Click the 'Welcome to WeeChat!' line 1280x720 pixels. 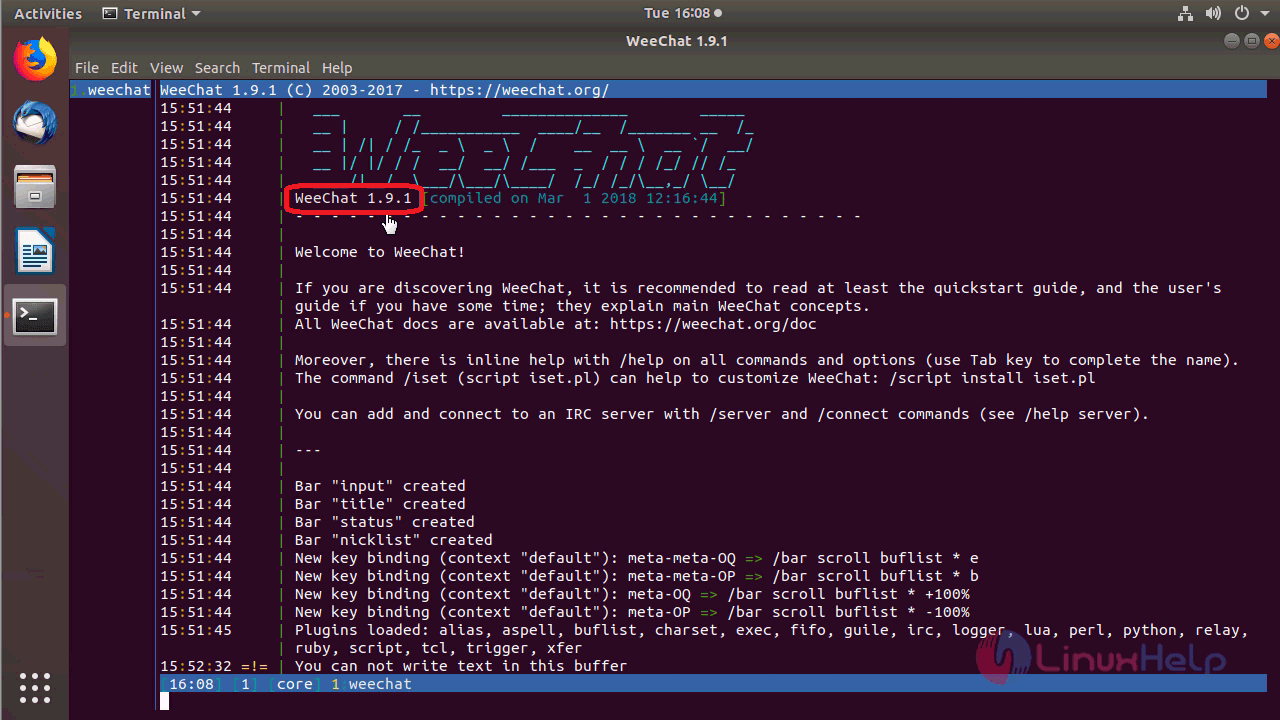pyautogui.click(x=380, y=252)
